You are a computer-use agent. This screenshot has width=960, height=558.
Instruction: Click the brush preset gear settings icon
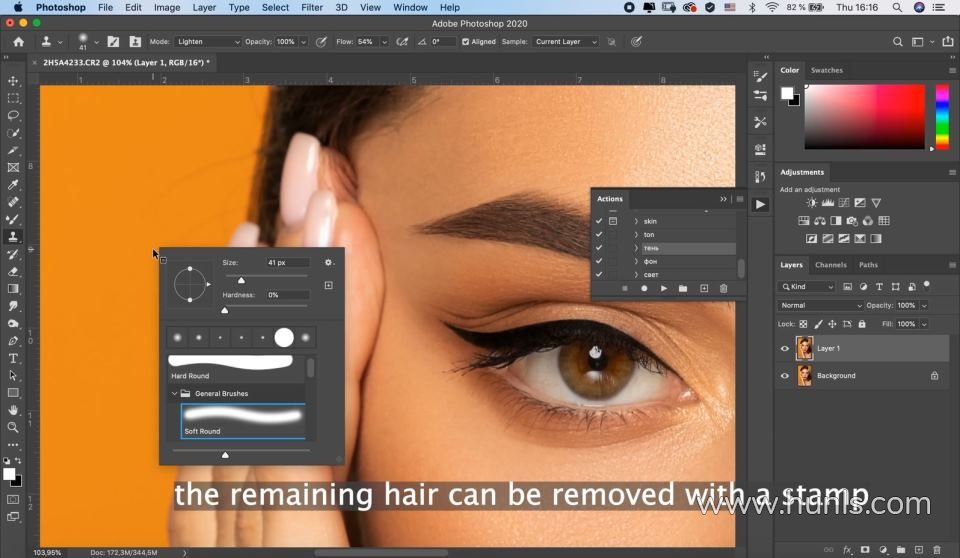pos(329,262)
